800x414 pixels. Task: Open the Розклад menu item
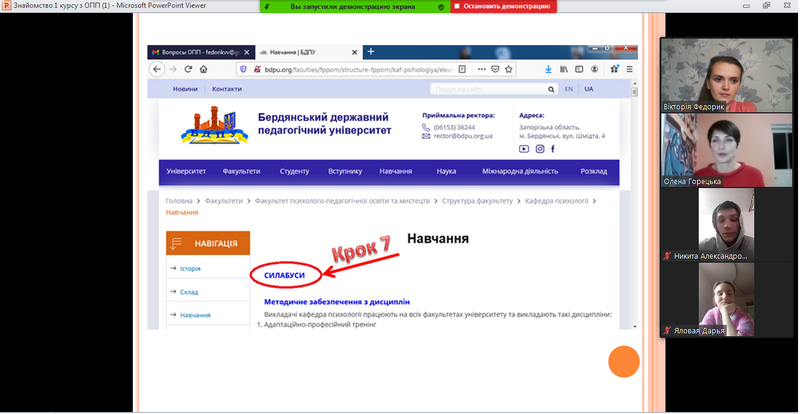(594, 172)
